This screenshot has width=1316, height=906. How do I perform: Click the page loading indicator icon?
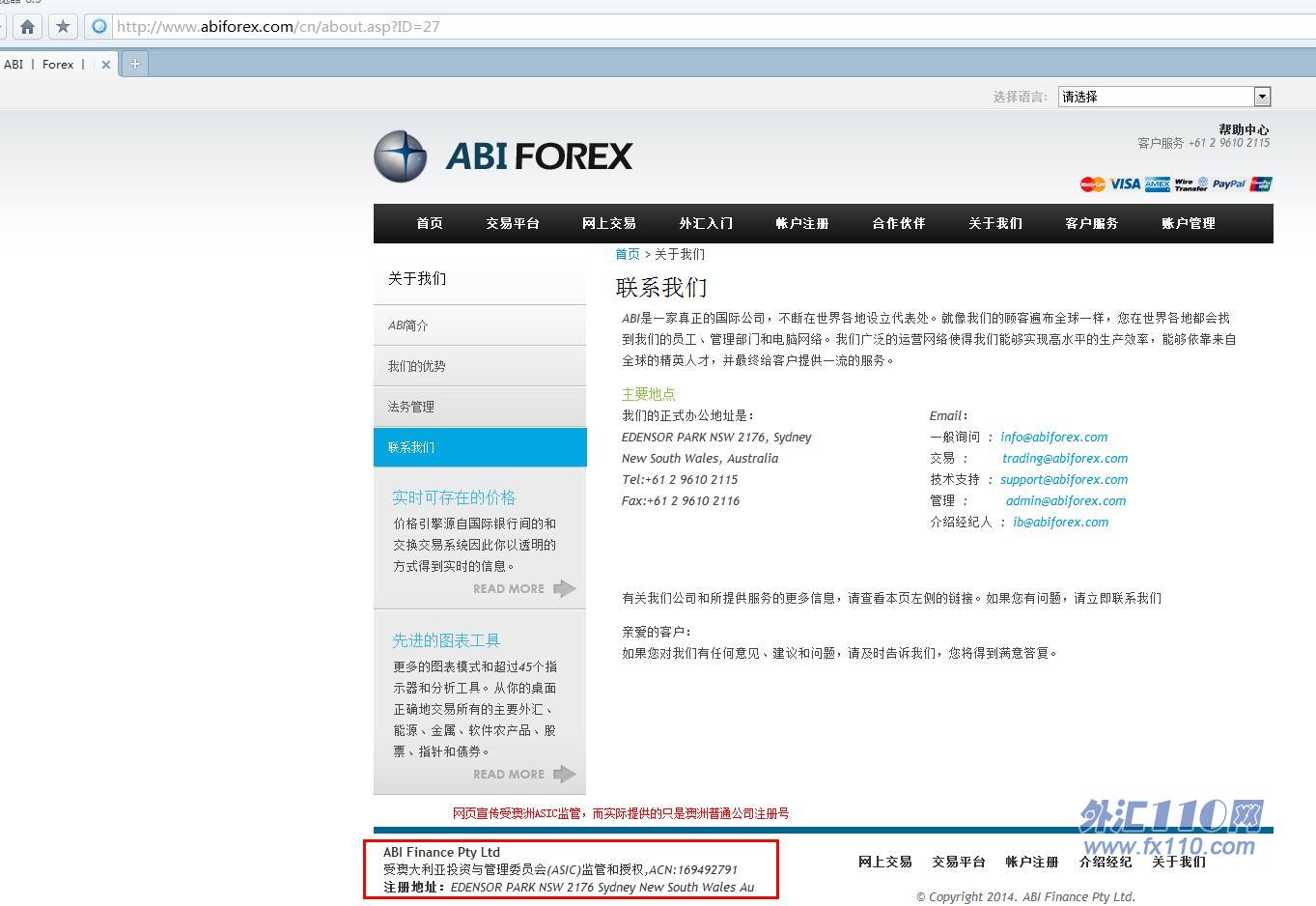98,27
